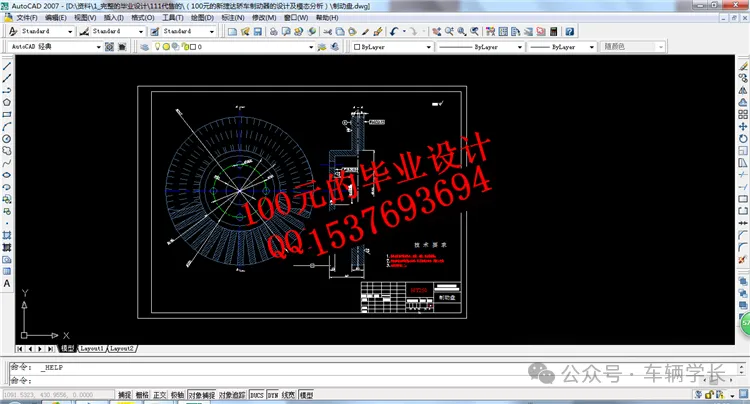Select the Mirror modify tool

(743, 90)
